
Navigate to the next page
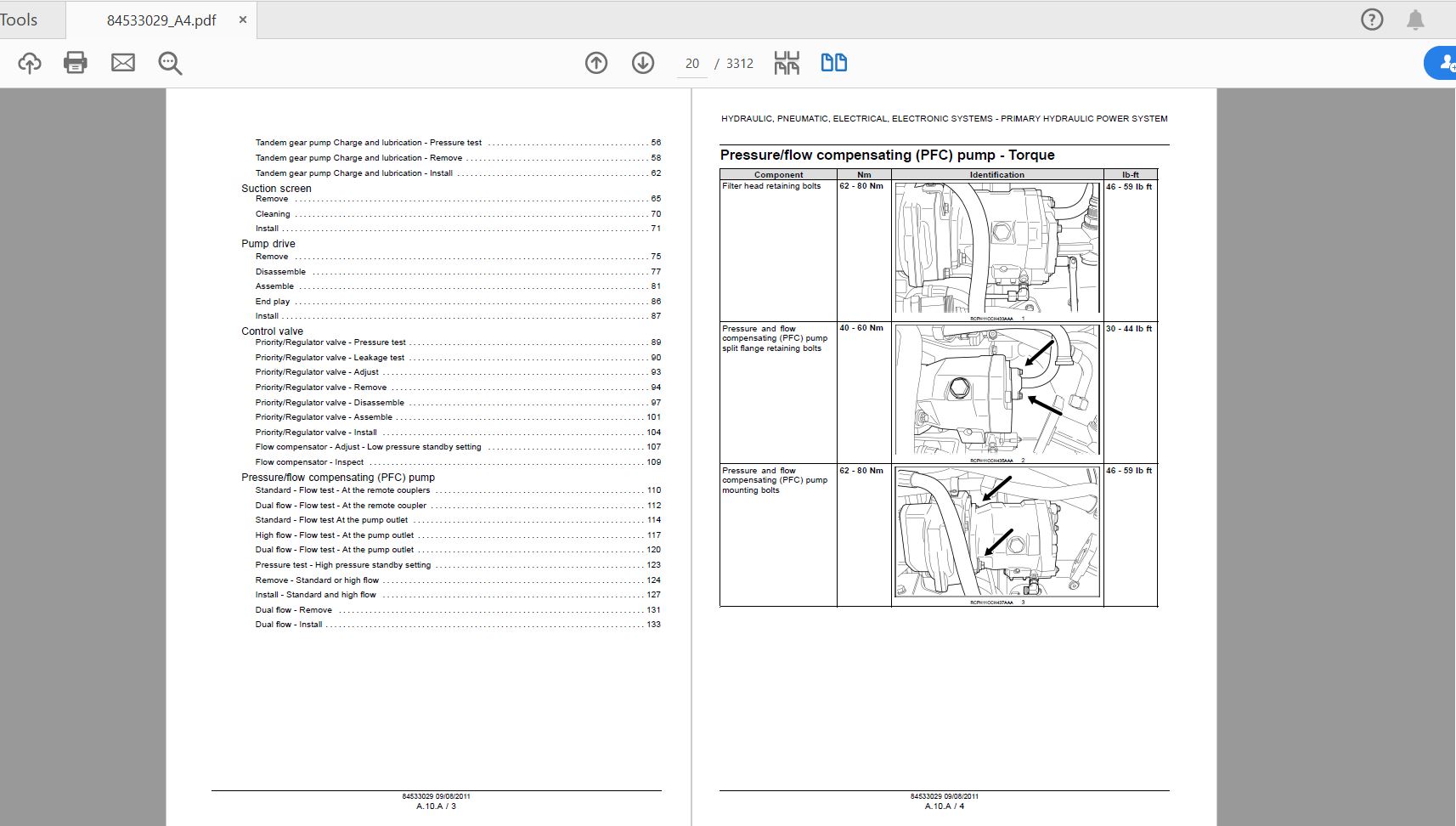pyautogui.click(x=643, y=63)
